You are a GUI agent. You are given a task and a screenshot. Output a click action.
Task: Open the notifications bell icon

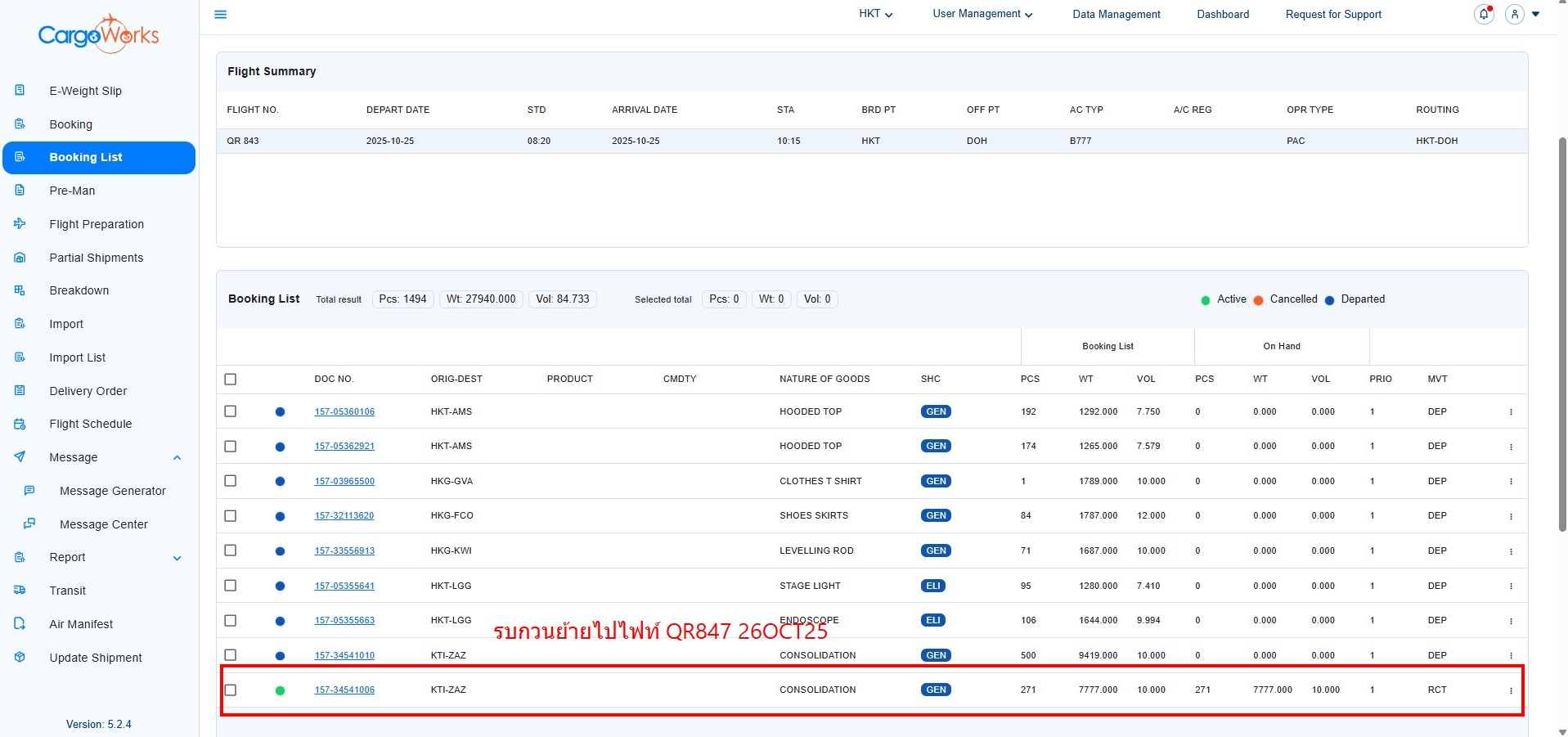coord(1483,14)
